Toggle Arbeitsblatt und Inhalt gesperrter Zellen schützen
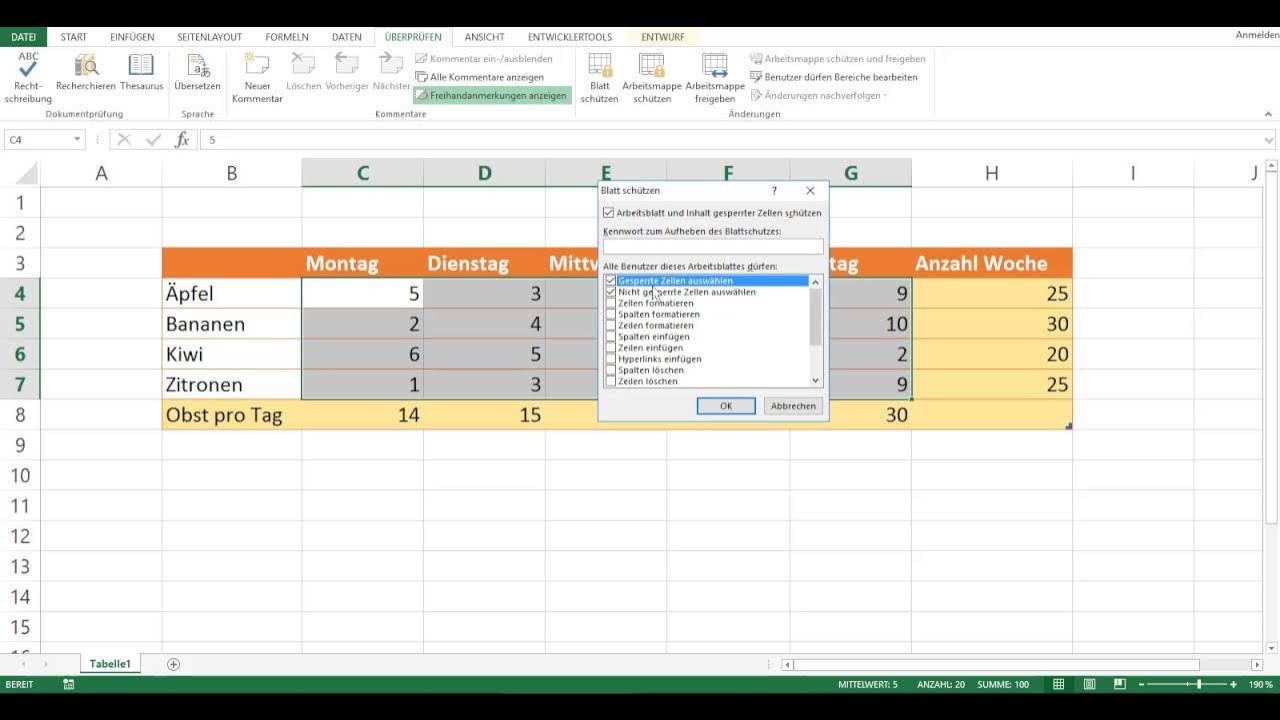The width and height of the screenshot is (1280, 720). click(712, 213)
